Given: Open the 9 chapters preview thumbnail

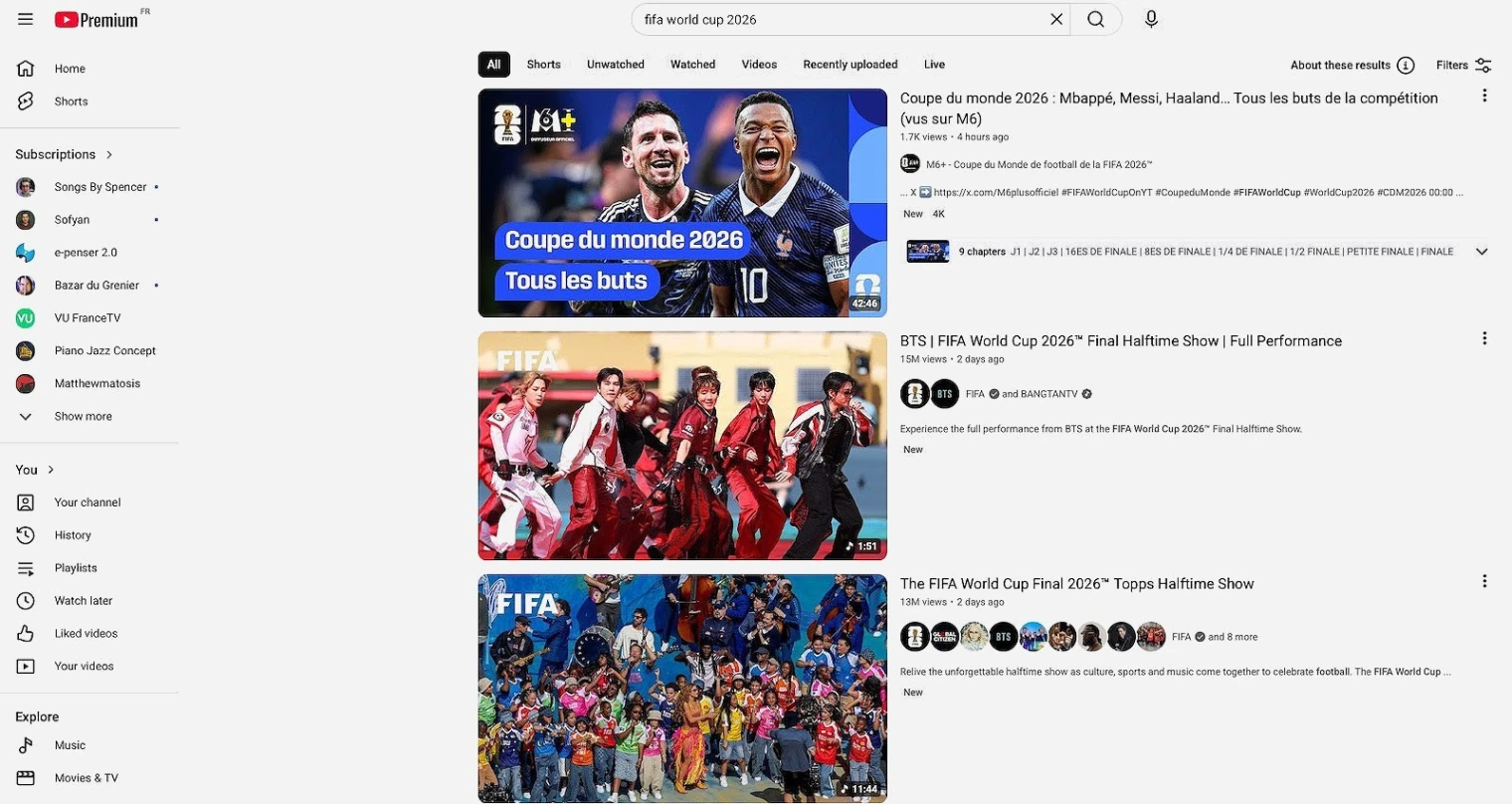Looking at the screenshot, I should click(928, 252).
